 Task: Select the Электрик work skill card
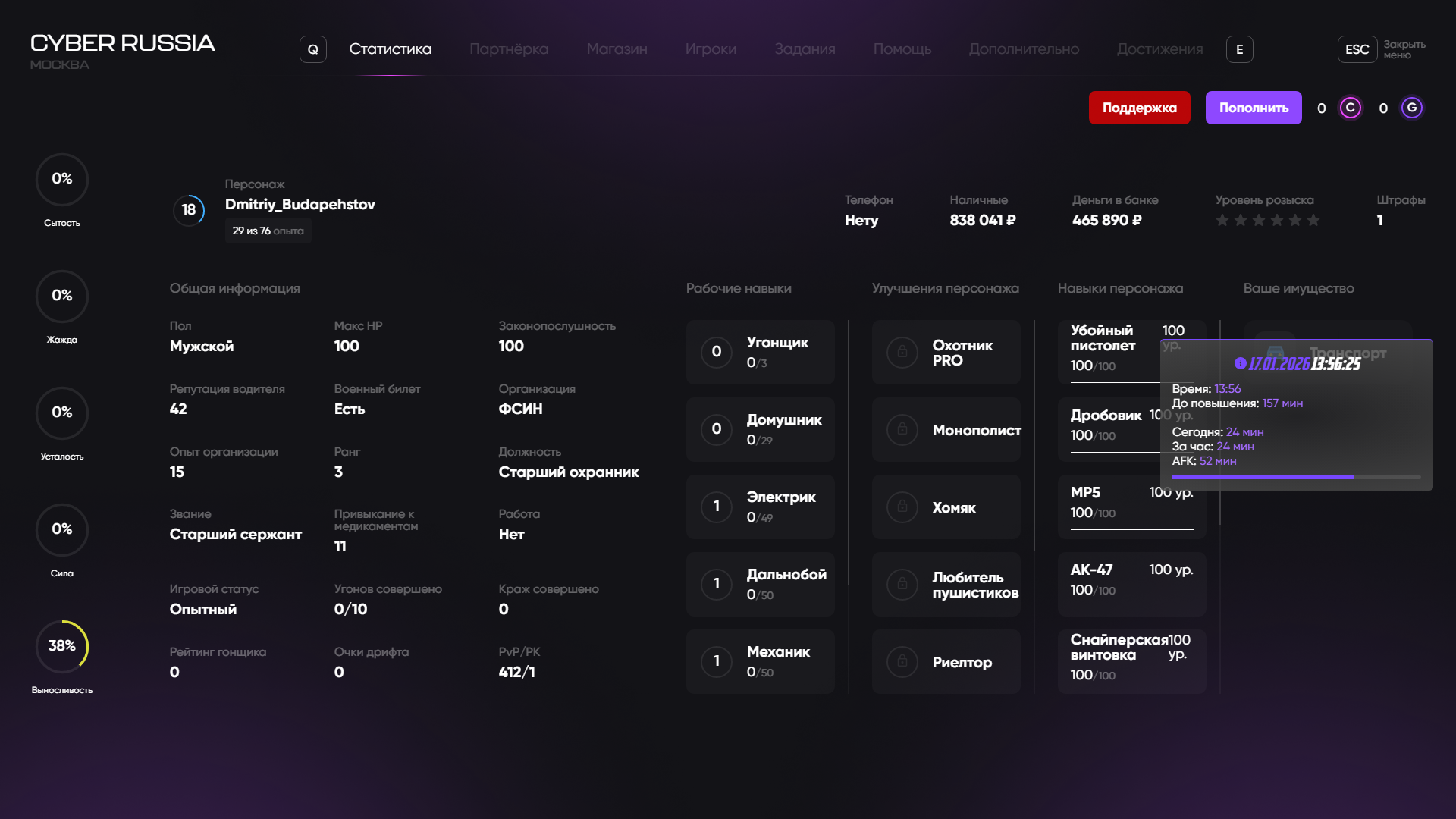click(x=760, y=507)
